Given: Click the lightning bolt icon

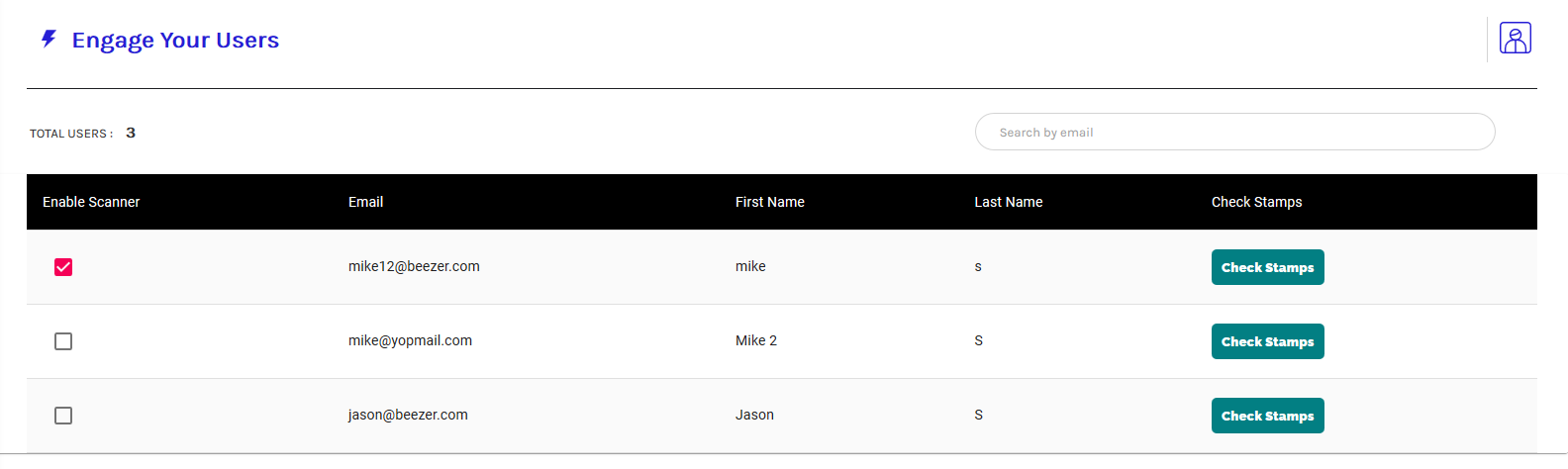Looking at the screenshot, I should (x=49, y=39).
